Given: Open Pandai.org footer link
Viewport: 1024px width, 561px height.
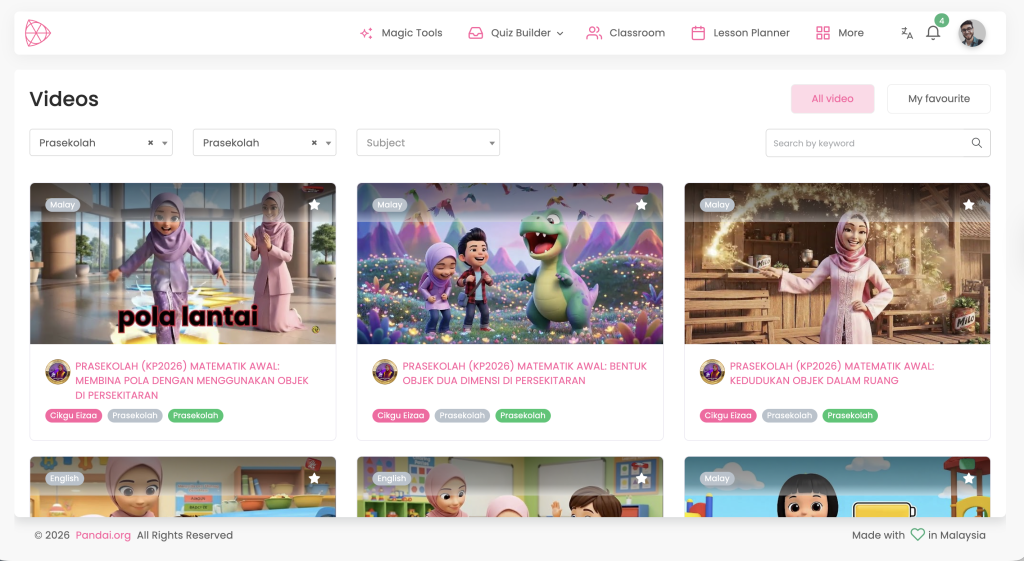Looking at the screenshot, I should [103, 535].
